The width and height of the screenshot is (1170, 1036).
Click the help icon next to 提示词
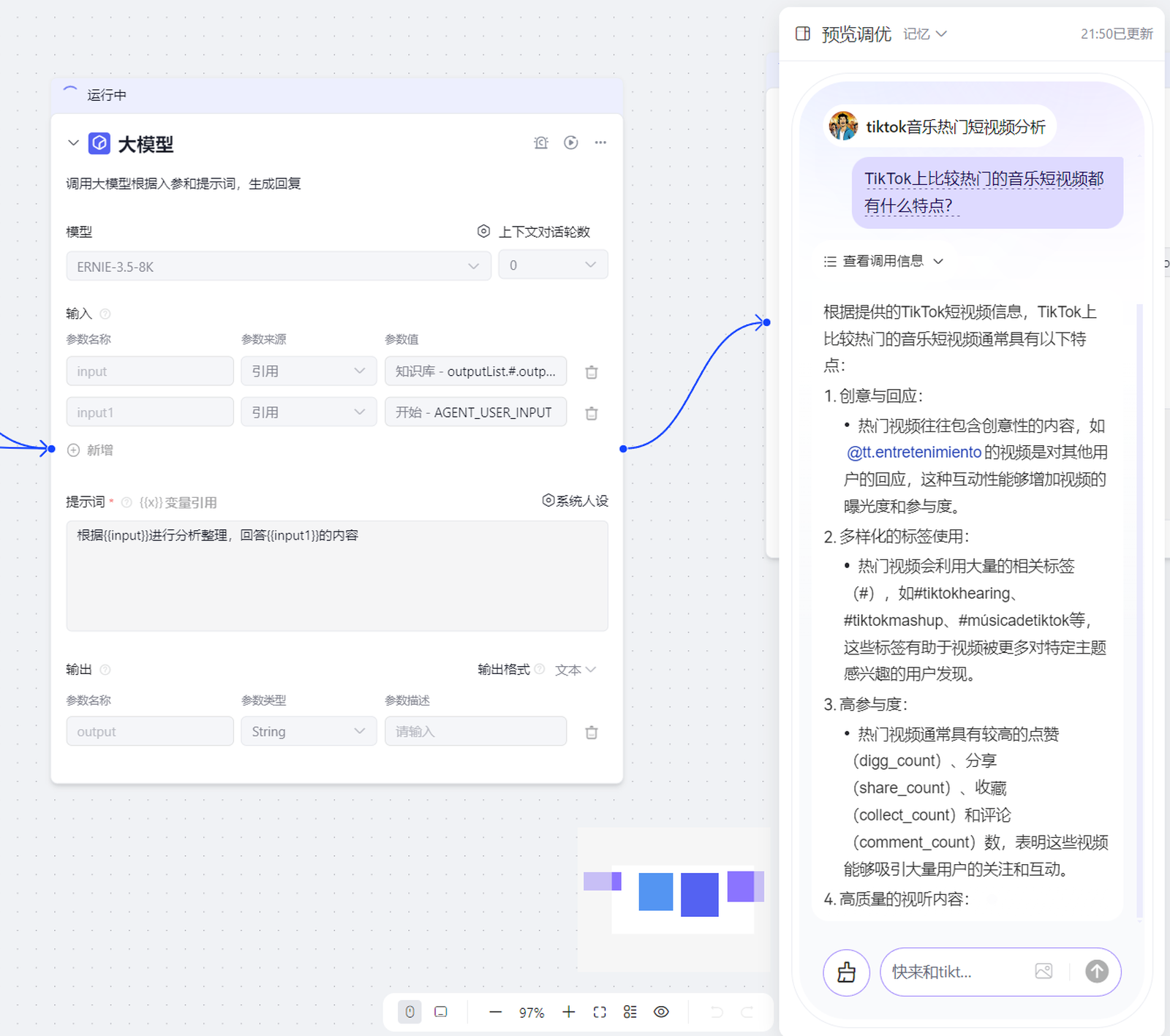127,502
